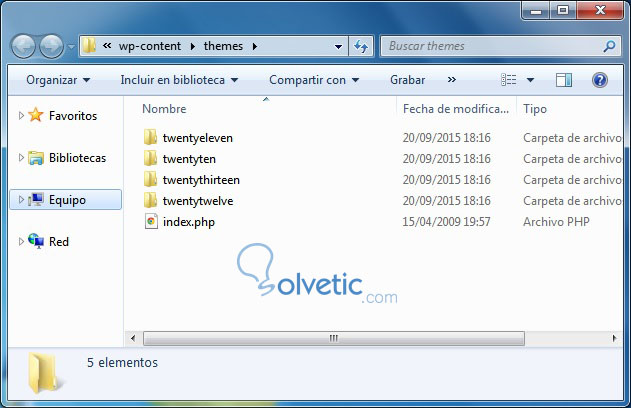This screenshot has width=631, height=408.
Task: Close the themes Explorer window
Action: [600, 10]
